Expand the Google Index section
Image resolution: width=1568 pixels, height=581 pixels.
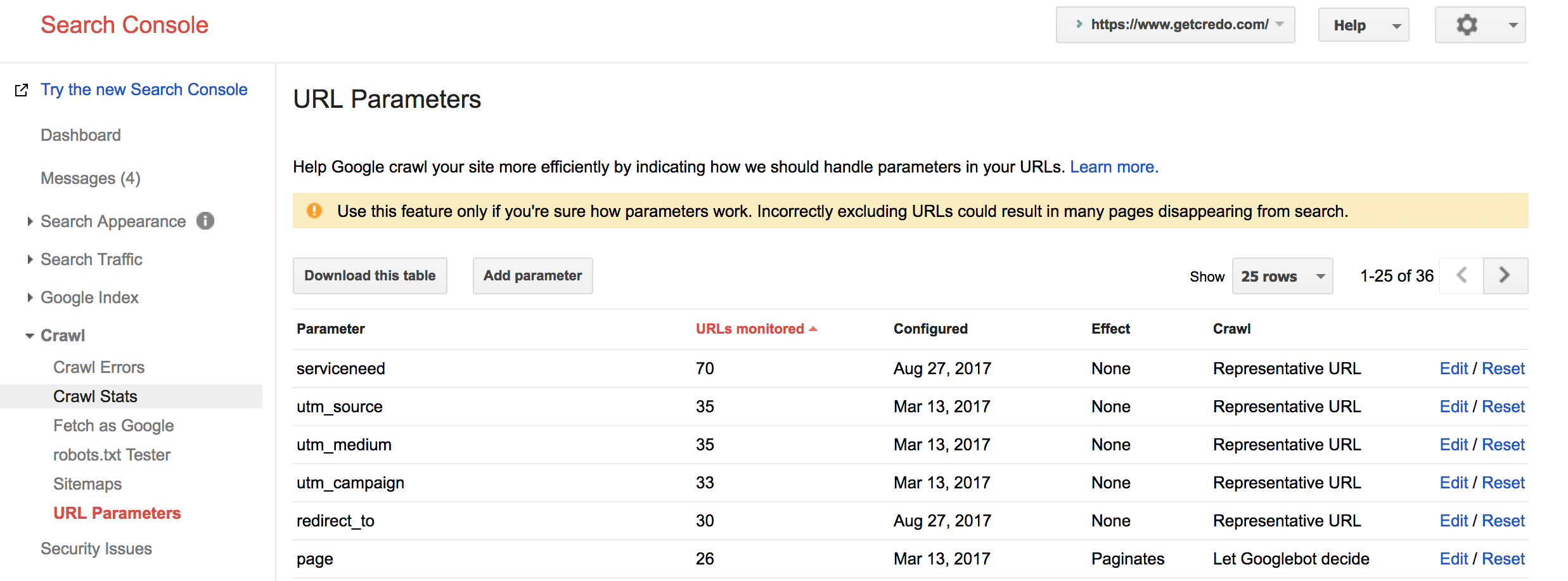(89, 297)
